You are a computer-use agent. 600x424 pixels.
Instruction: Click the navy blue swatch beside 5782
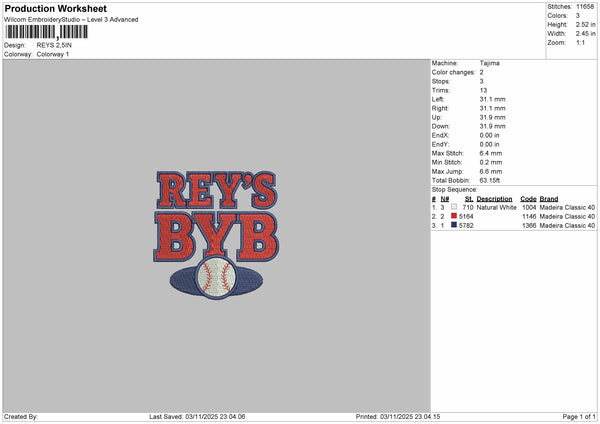[454, 225]
